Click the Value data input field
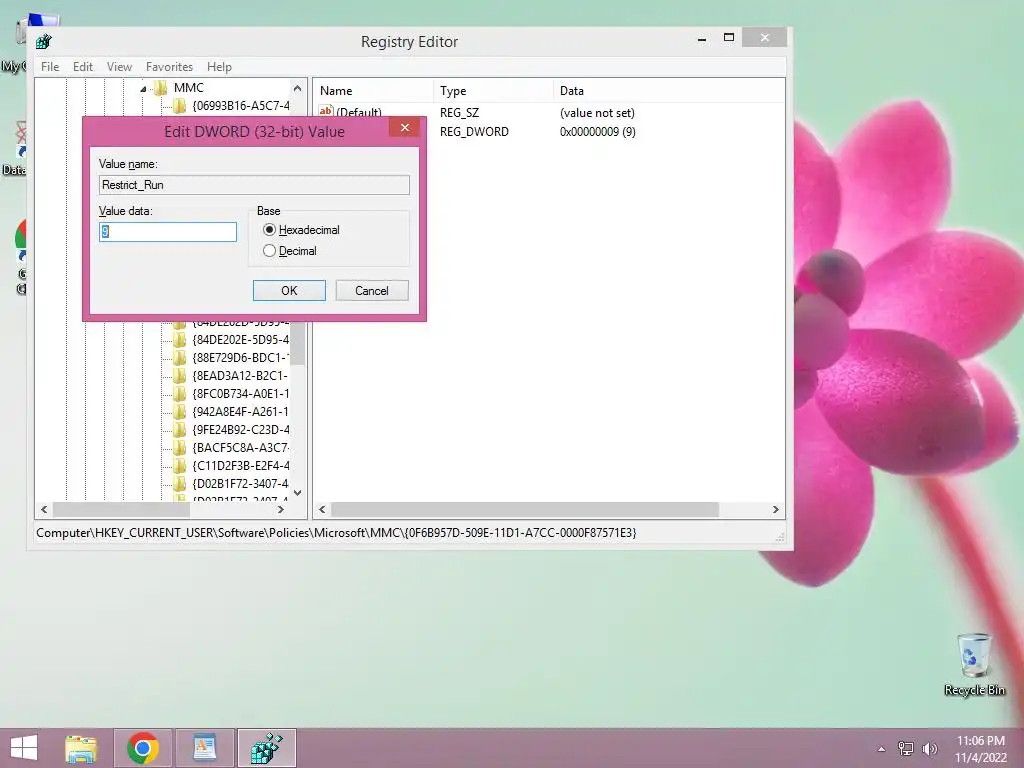The height and width of the screenshot is (768, 1024). (168, 232)
